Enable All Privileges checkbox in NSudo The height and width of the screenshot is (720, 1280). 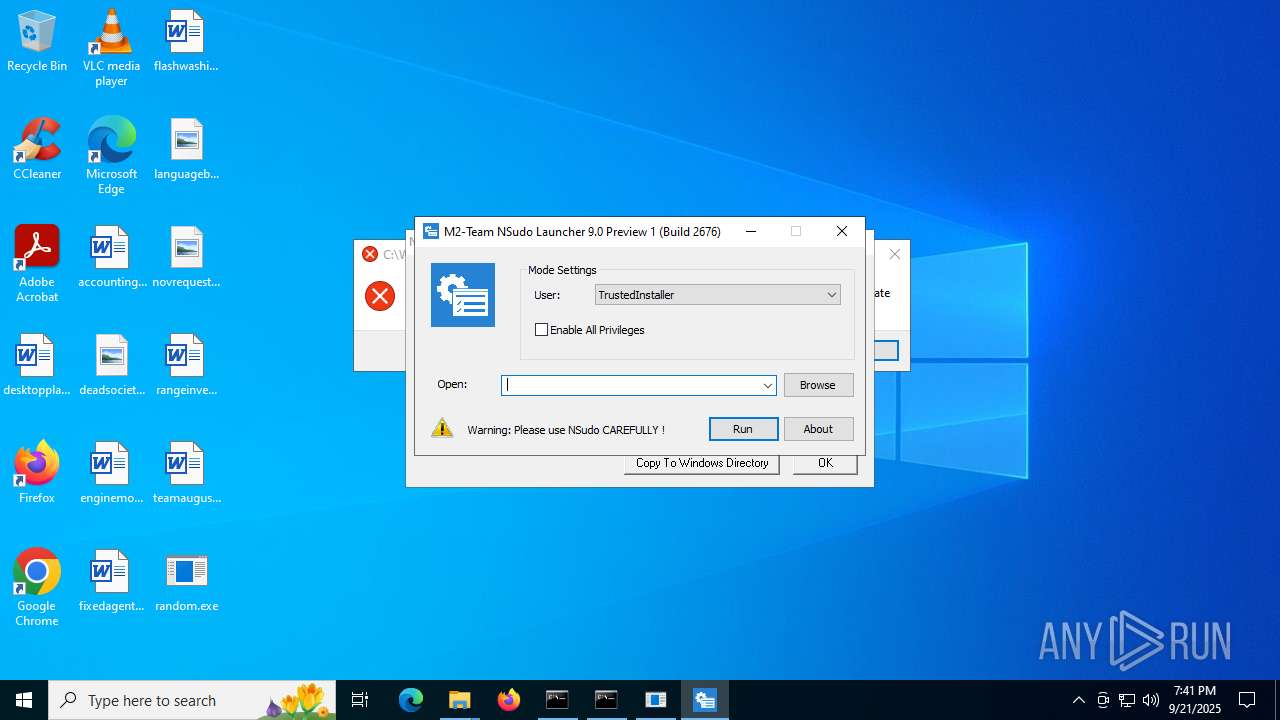pos(542,330)
